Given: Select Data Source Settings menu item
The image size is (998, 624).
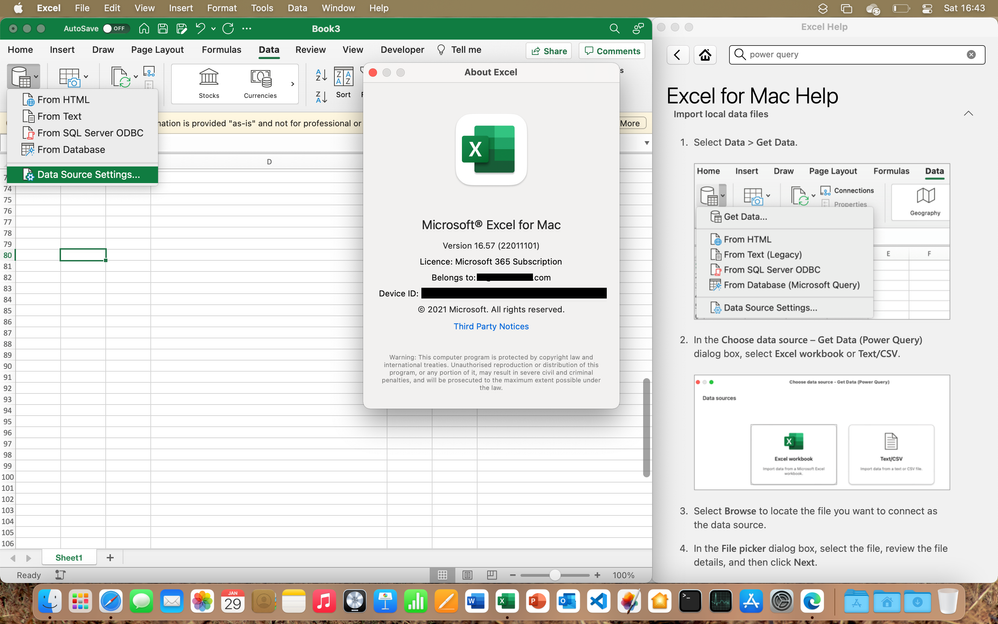Looking at the screenshot, I should [x=88, y=174].
